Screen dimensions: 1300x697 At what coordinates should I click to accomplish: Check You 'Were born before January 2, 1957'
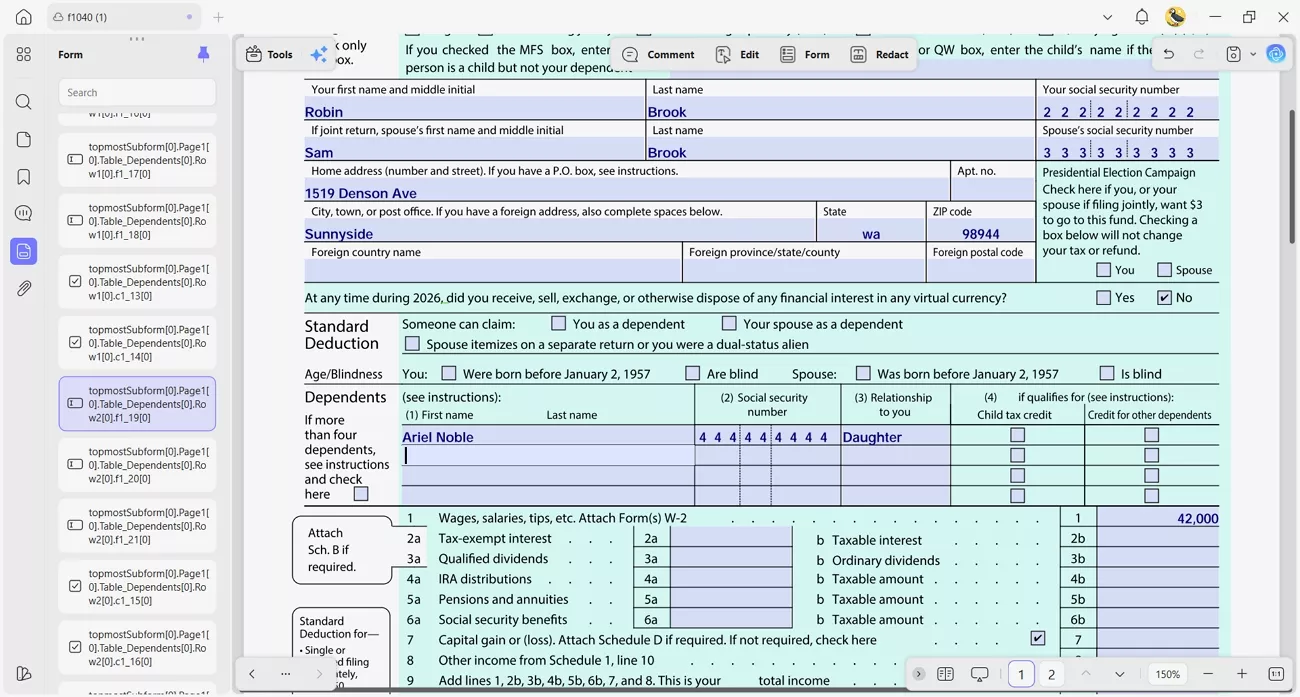click(x=449, y=373)
